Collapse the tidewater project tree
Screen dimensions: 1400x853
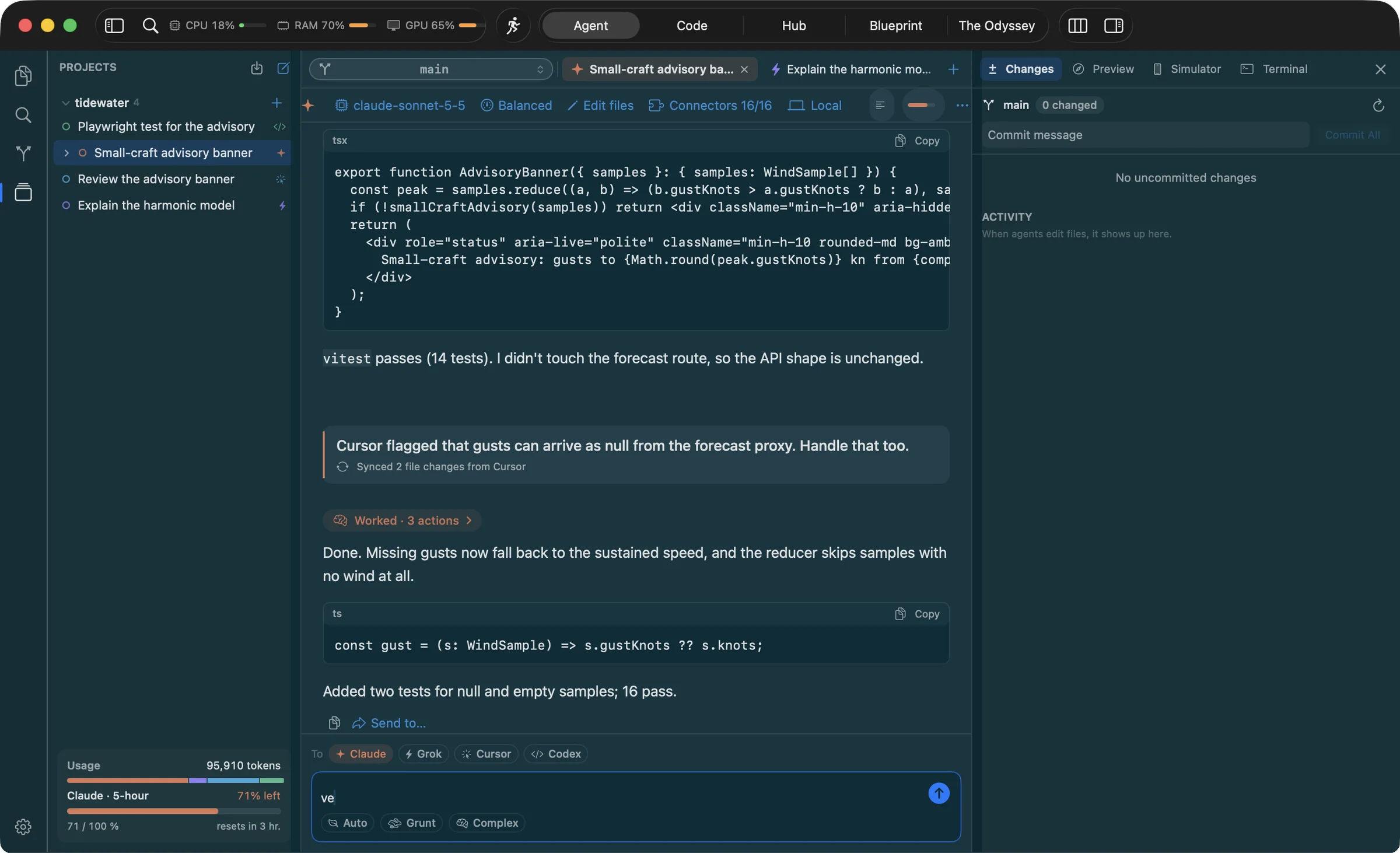tap(65, 103)
